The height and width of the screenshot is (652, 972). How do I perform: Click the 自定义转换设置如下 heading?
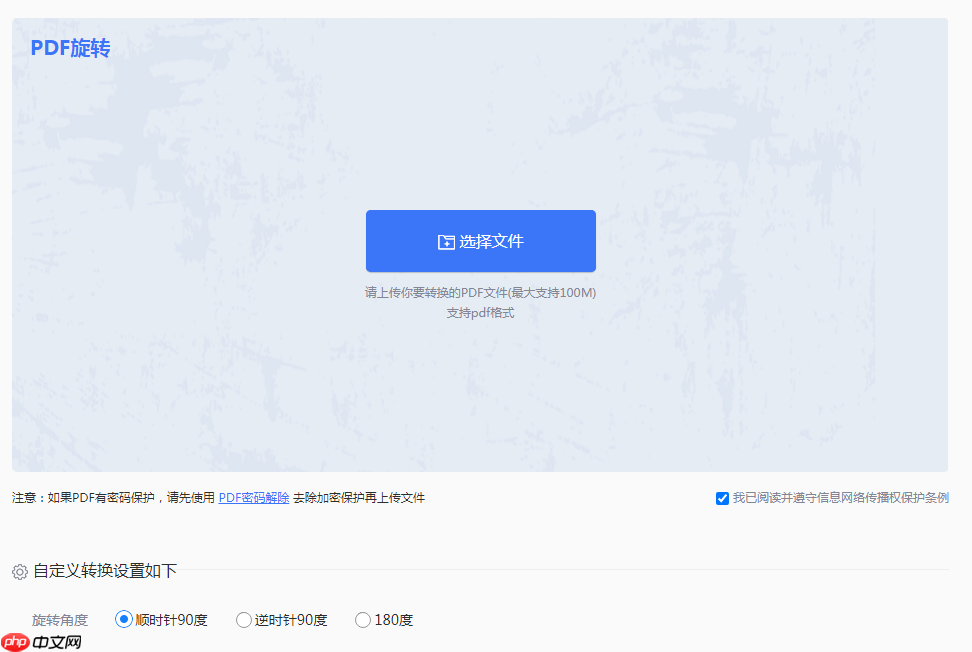click(x=105, y=571)
